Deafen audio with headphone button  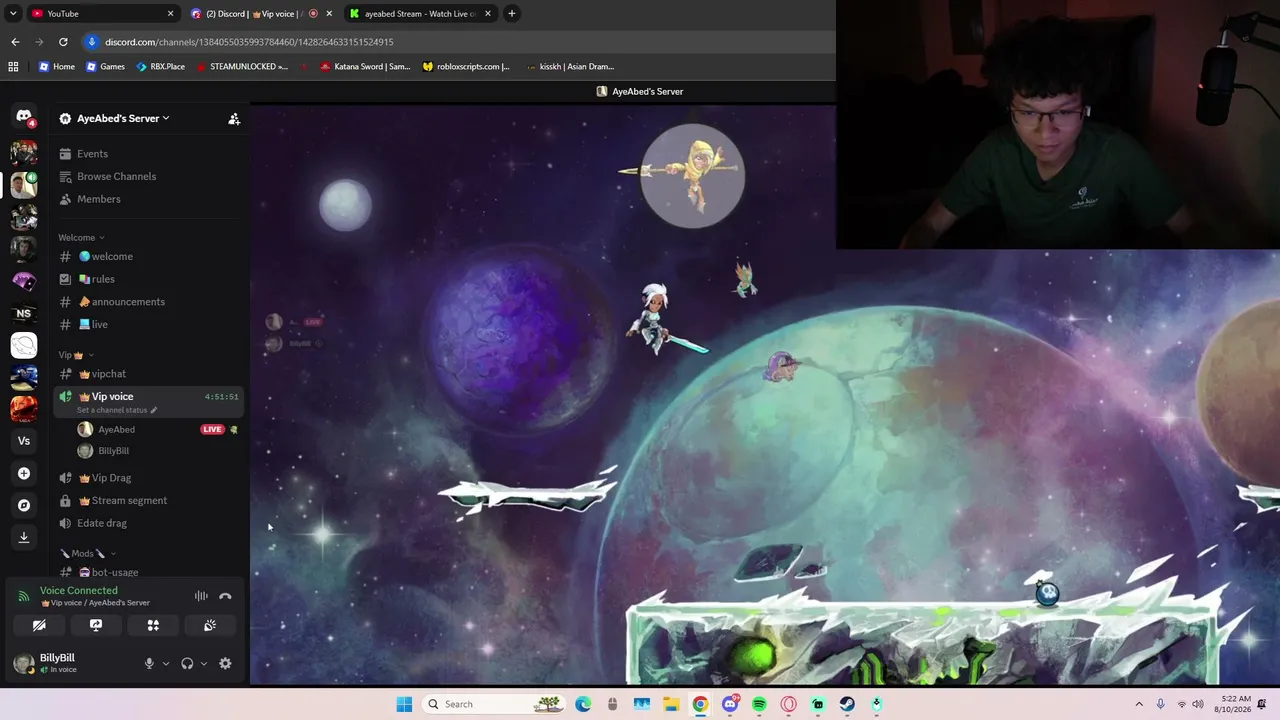coord(187,663)
